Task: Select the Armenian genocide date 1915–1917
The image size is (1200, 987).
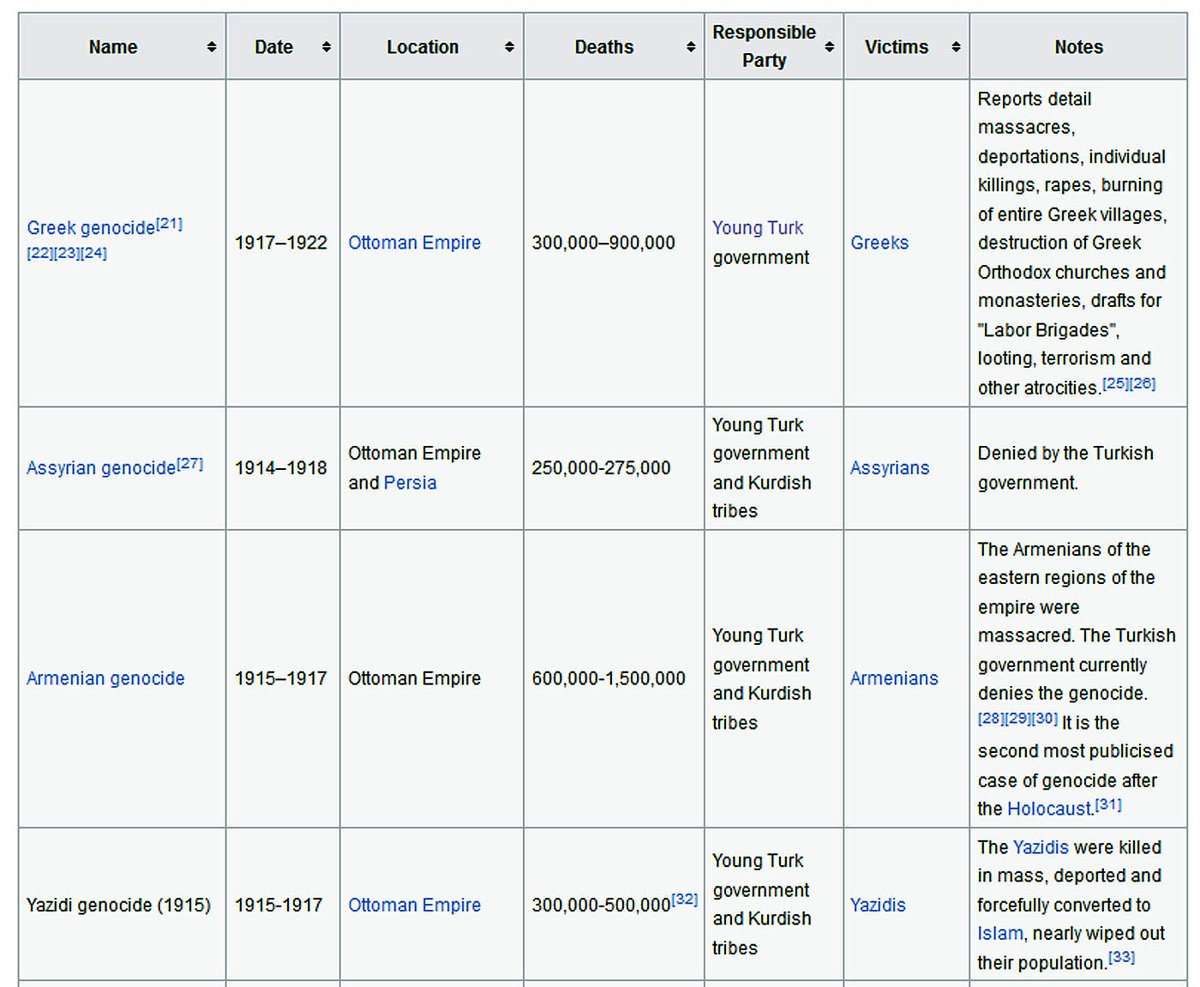Action: pyautogui.click(x=281, y=678)
